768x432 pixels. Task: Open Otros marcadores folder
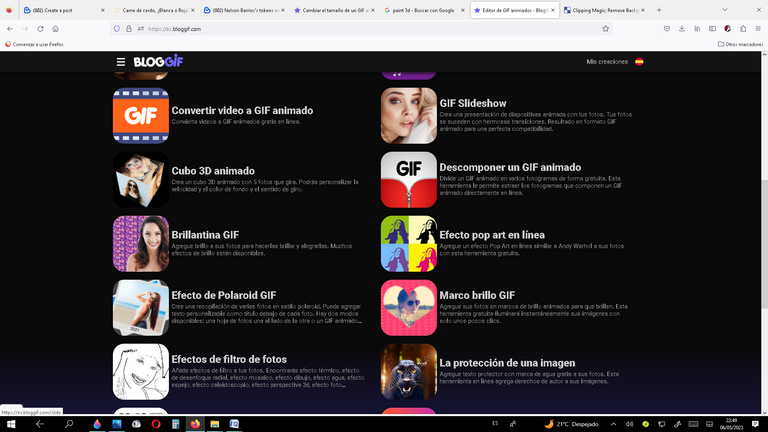[740, 44]
